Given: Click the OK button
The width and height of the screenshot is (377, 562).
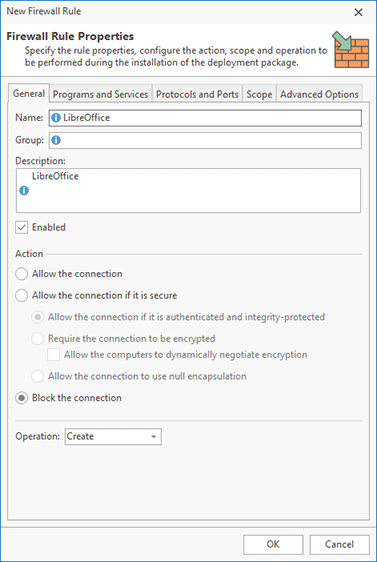Looking at the screenshot, I should [273, 544].
